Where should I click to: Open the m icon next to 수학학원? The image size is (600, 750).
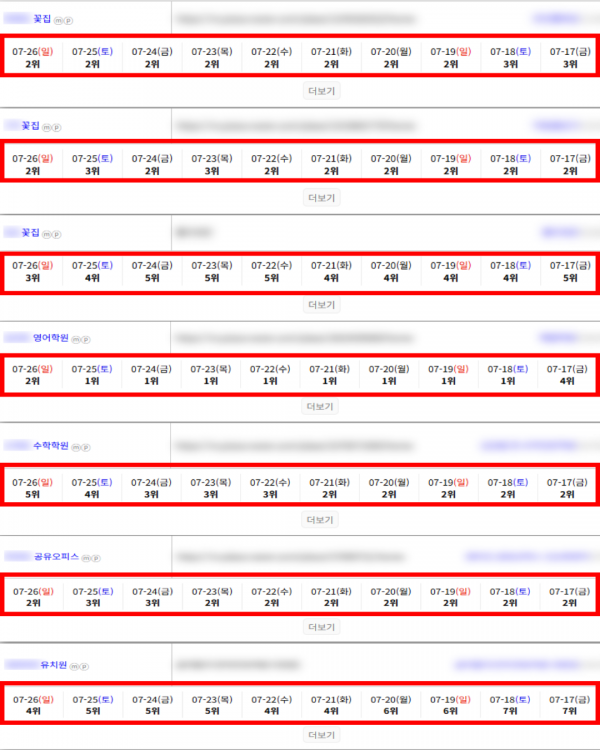(x=76, y=447)
